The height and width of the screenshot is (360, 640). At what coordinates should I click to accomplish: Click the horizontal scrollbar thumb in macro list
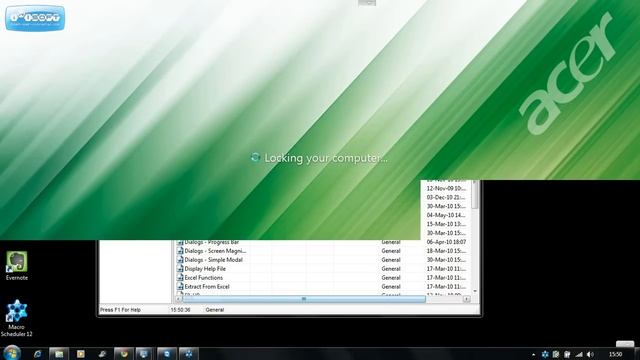point(304,299)
